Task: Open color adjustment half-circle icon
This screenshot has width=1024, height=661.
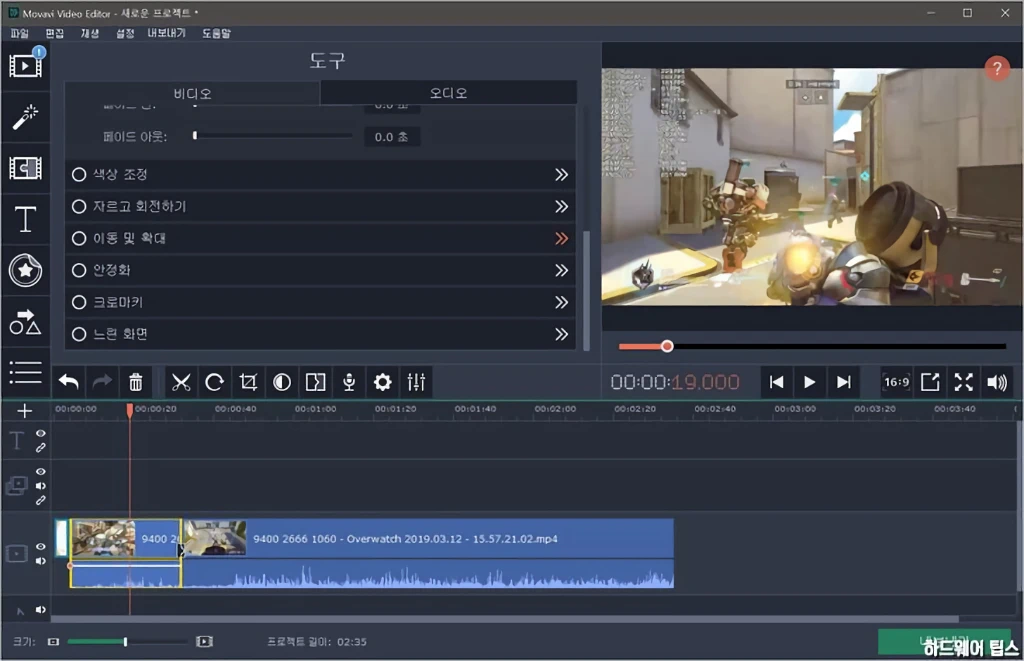Action: coord(281,382)
